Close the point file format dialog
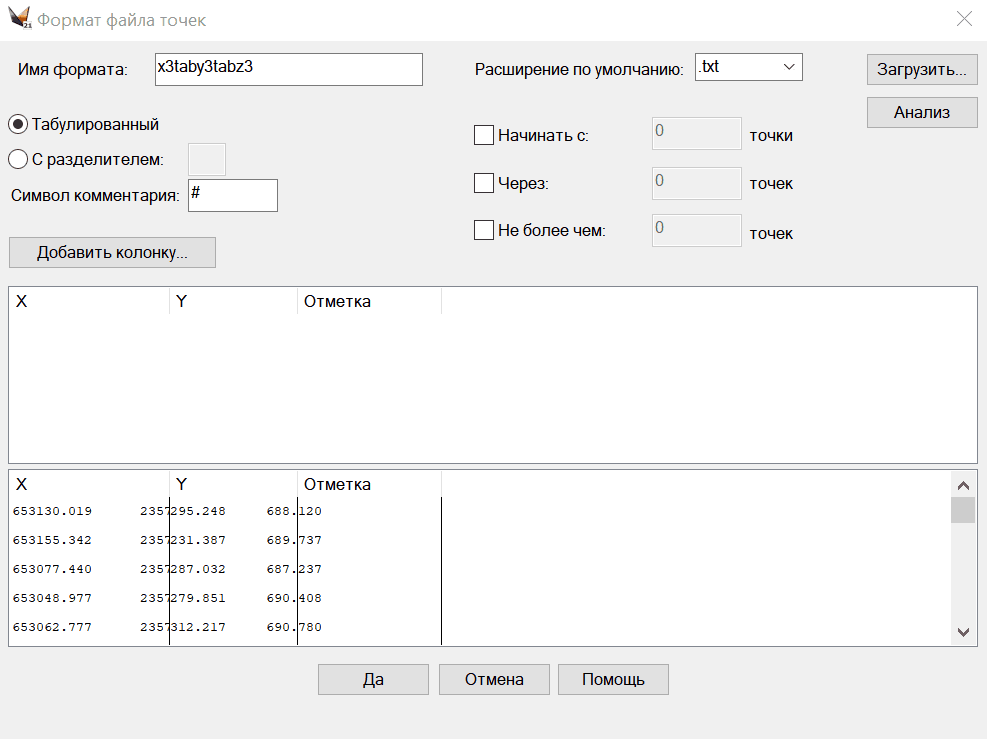This screenshot has height=739, width=987. (x=964, y=19)
